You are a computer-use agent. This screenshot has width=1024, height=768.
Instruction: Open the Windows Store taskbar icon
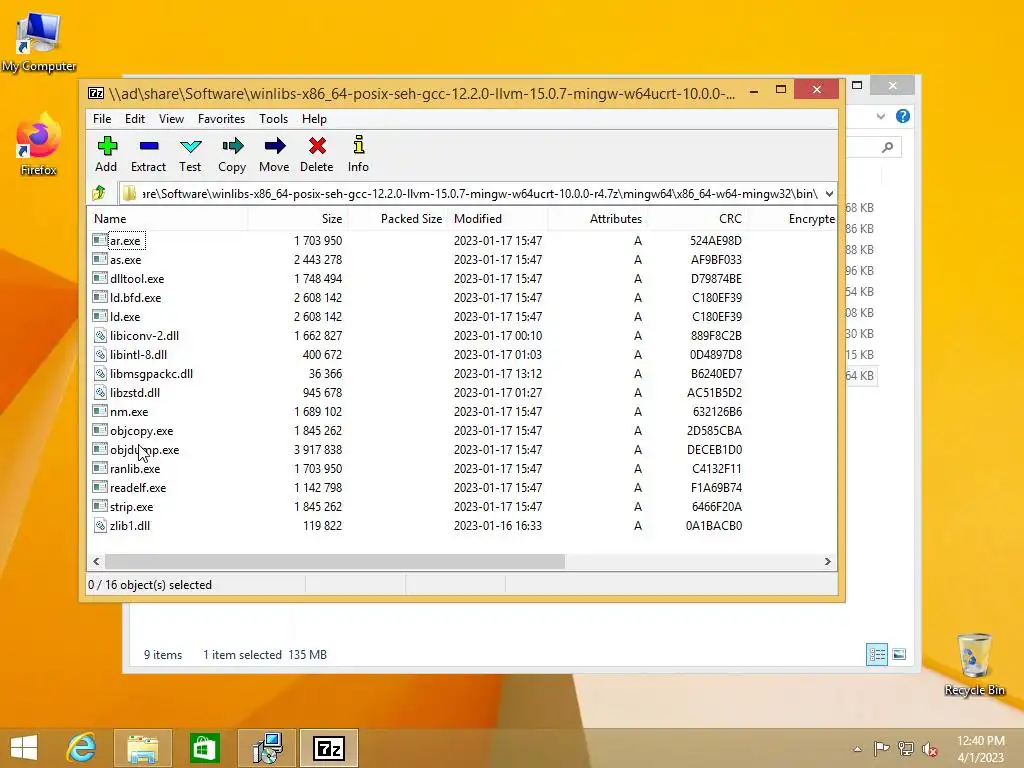(x=204, y=748)
